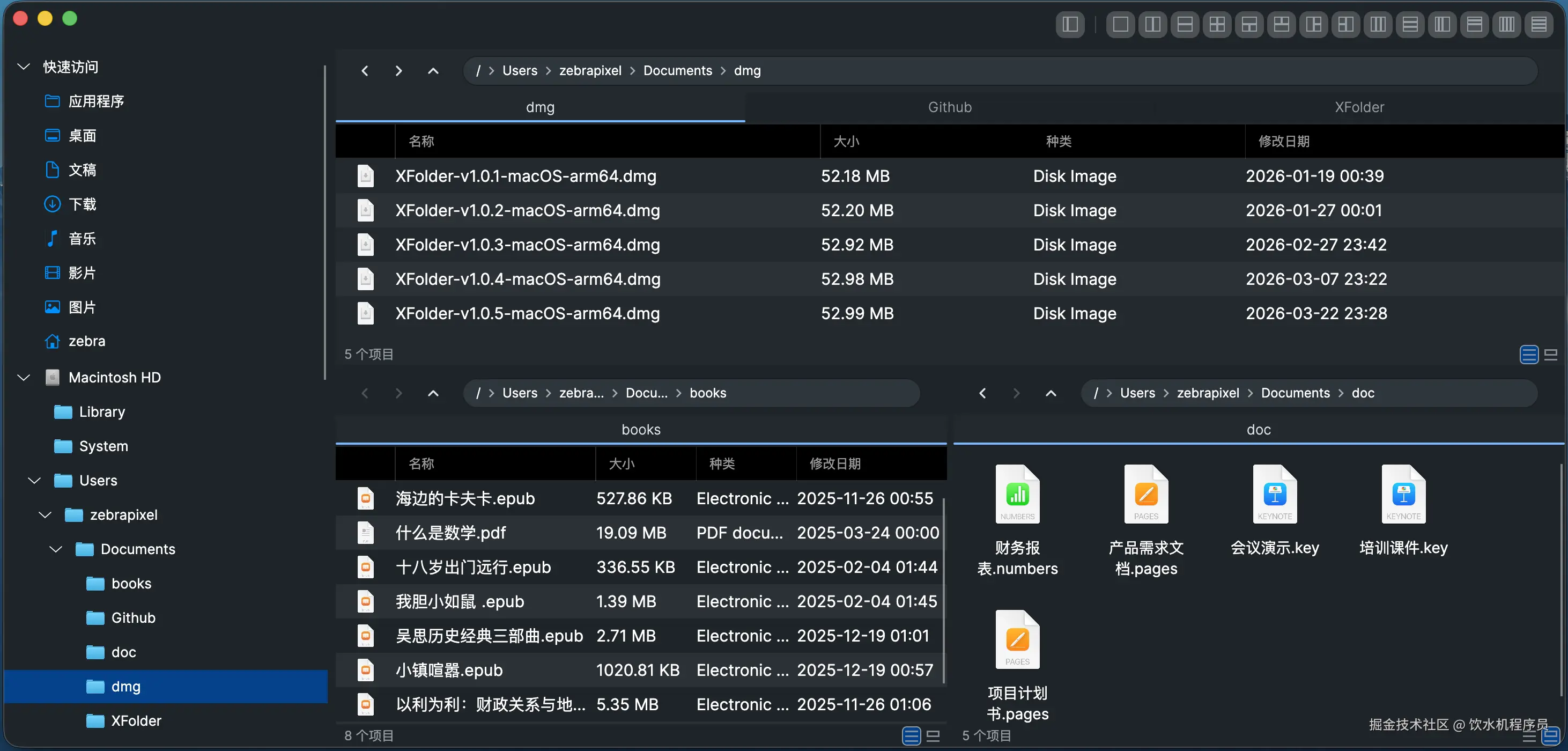1568x751 pixels.
Task: Sort books pane by 大小 column
Action: [646, 463]
